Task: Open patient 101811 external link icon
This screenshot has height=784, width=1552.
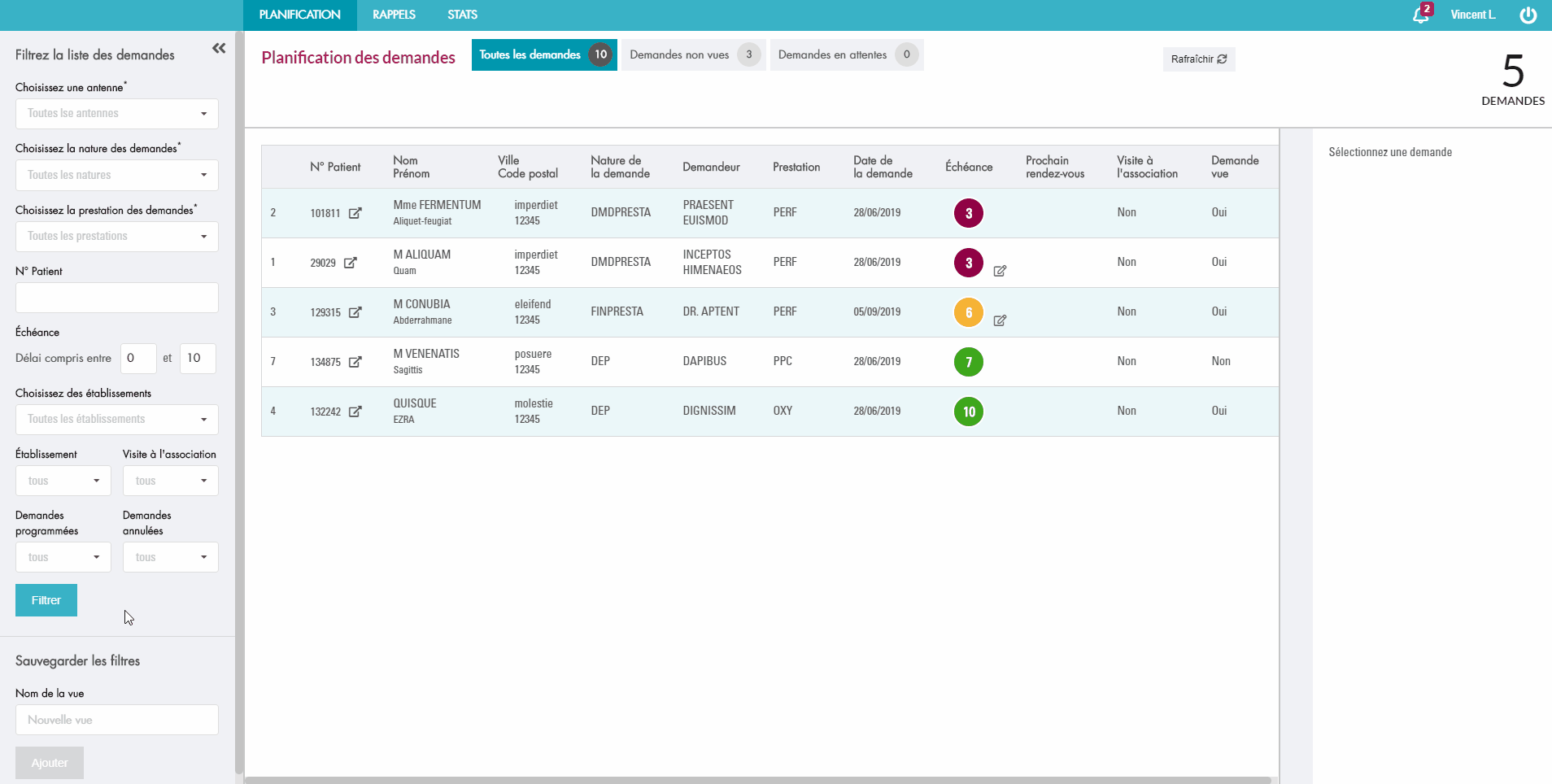Action: 355,213
